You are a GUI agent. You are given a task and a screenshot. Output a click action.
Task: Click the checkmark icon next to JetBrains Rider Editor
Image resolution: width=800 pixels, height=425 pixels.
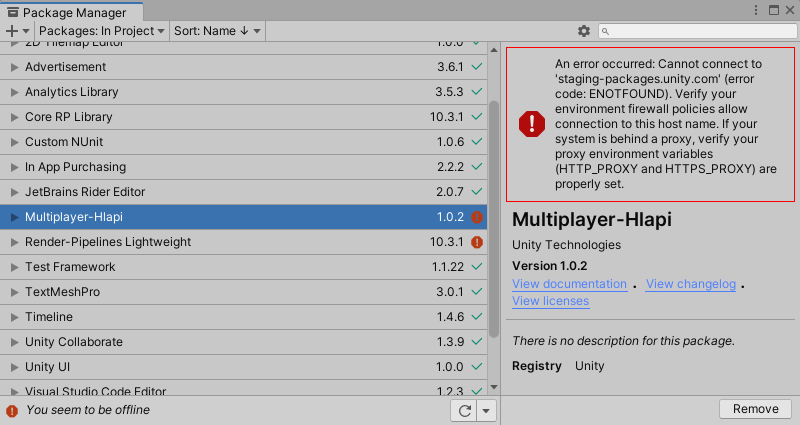click(477, 192)
